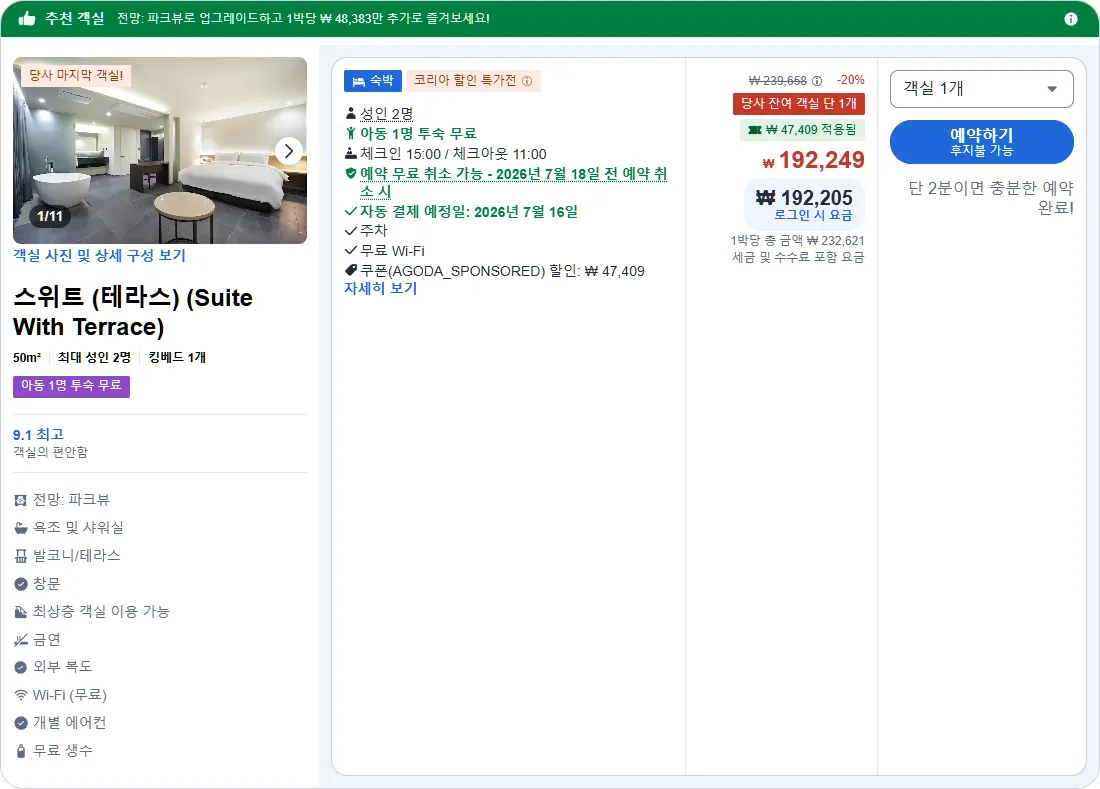Click the person icon beside 성인 2명
This screenshot has width=1100, height=789.
[351, 113]
